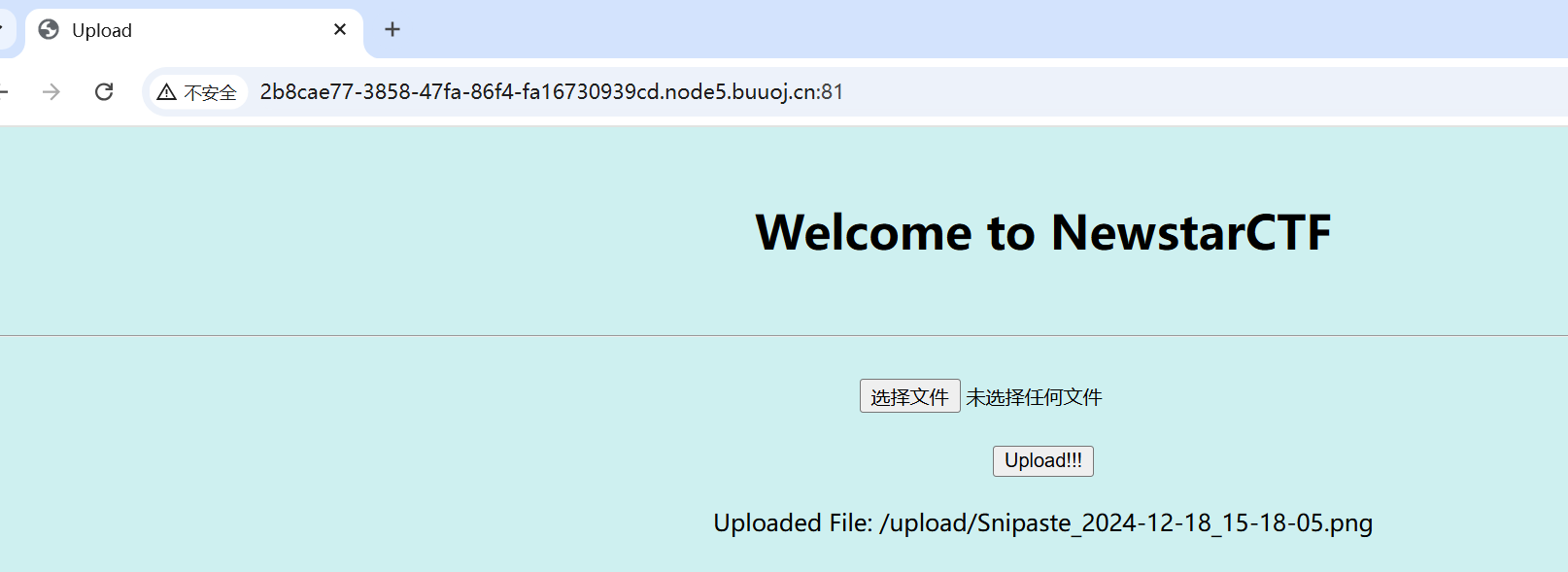Viewport: 1568px width, 572px height.
Task: Click the Upload!!! button
Action: click(1043, 460)
